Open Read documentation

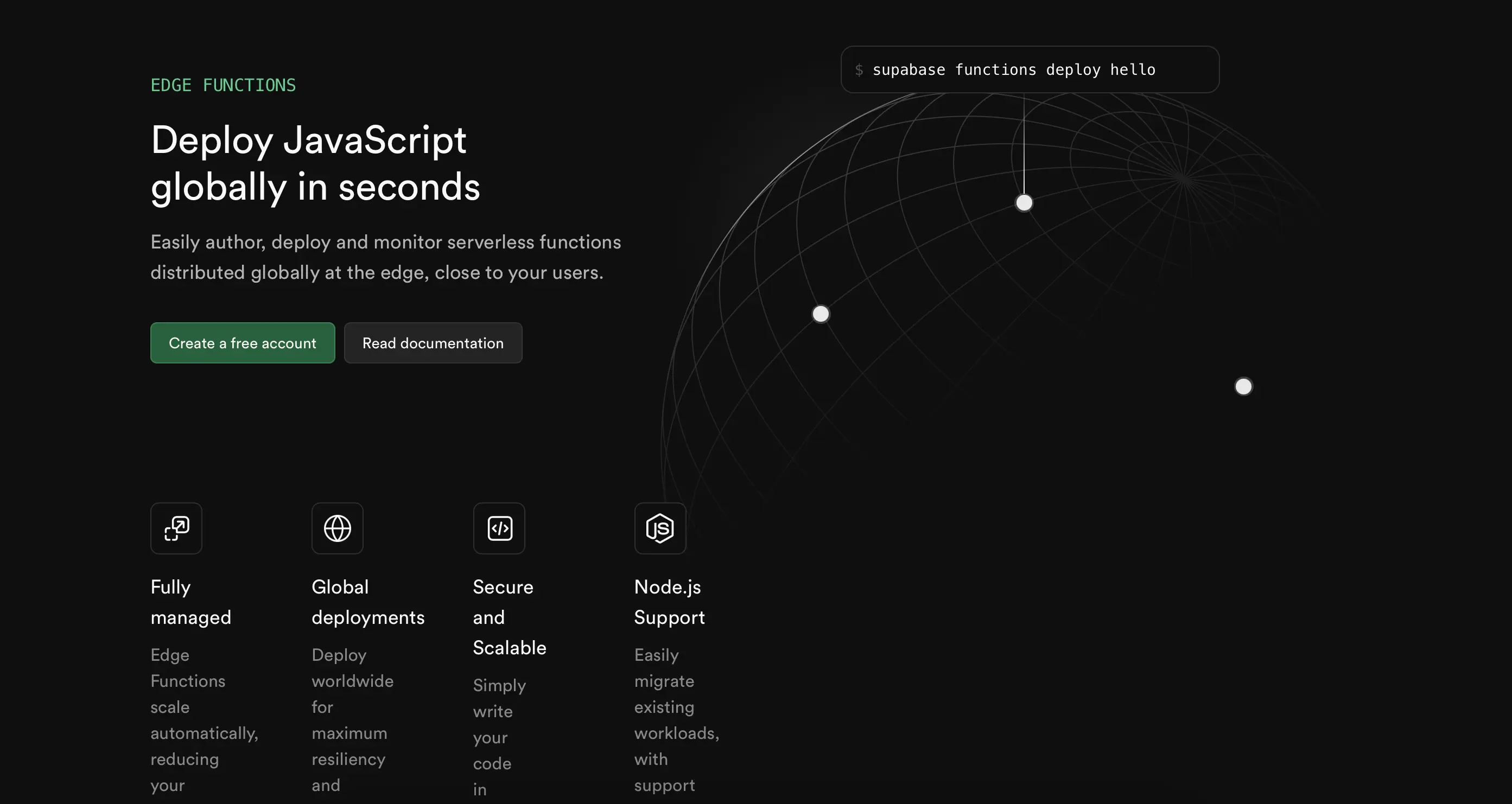[x=433, y=343]
